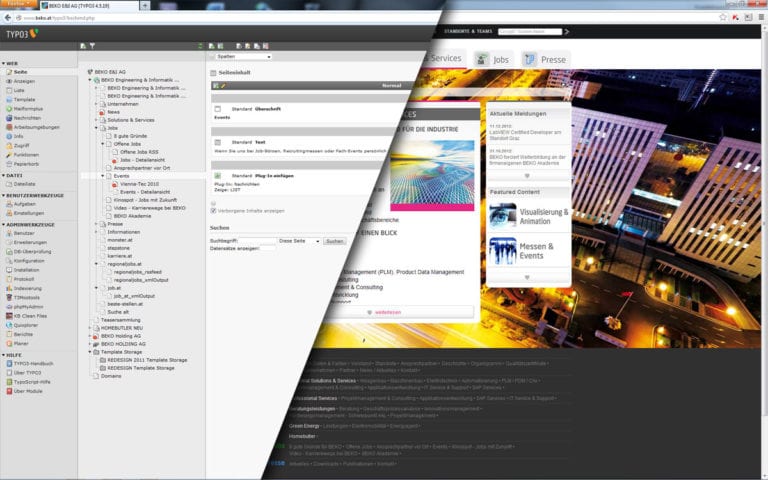Click the Datensätze anzeigen input field
This screenshot has height=480, width=768.
coord(268,249)
